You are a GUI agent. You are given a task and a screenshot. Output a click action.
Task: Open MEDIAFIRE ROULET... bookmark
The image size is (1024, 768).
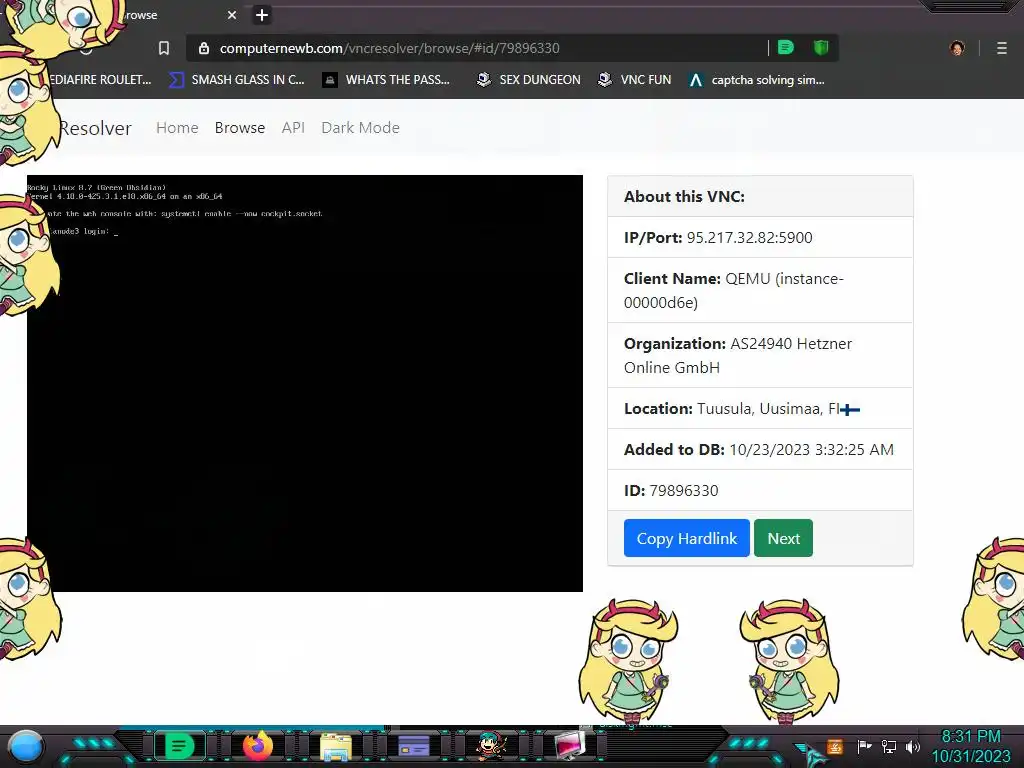pyautogui.click(x=101, y=80)
